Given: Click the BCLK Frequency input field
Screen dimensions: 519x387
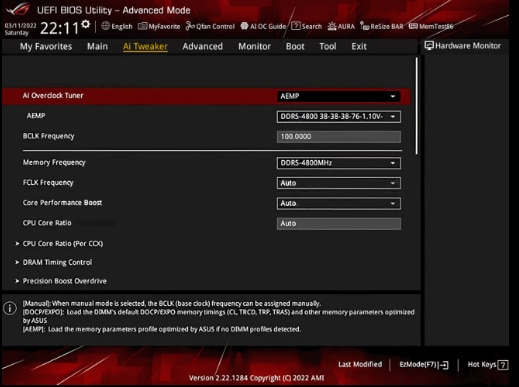Looking at the screenshot, I should point(339,137).
